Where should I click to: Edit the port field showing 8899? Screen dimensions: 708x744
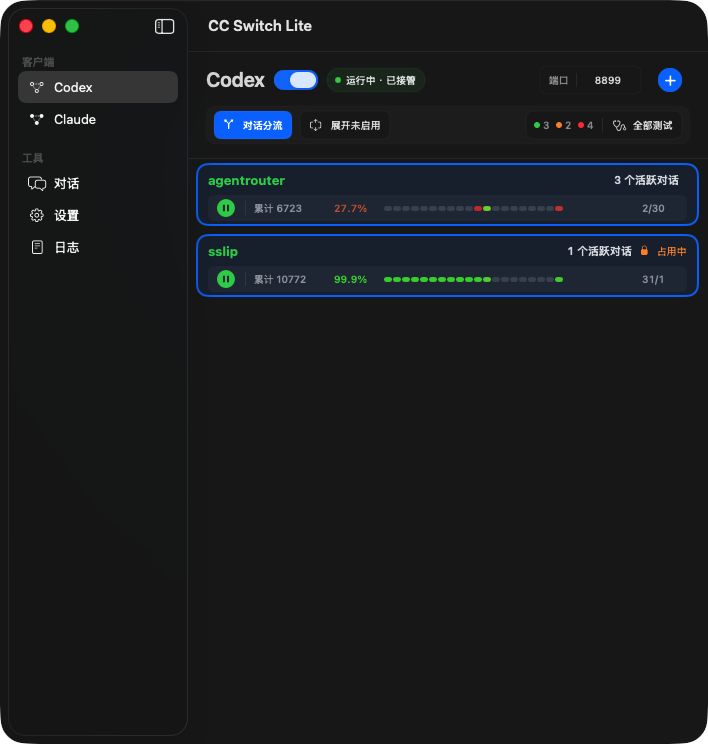(x=607, y=80)
